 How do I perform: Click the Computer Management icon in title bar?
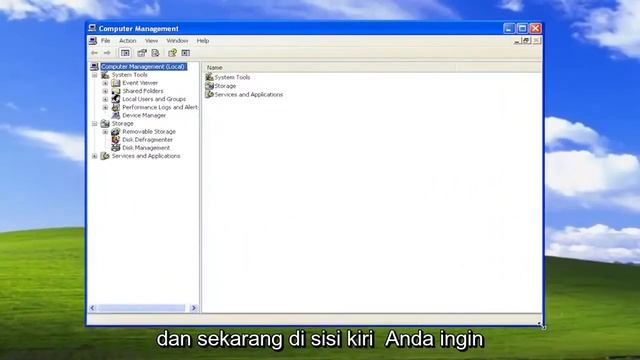click(x=92, y=28)
